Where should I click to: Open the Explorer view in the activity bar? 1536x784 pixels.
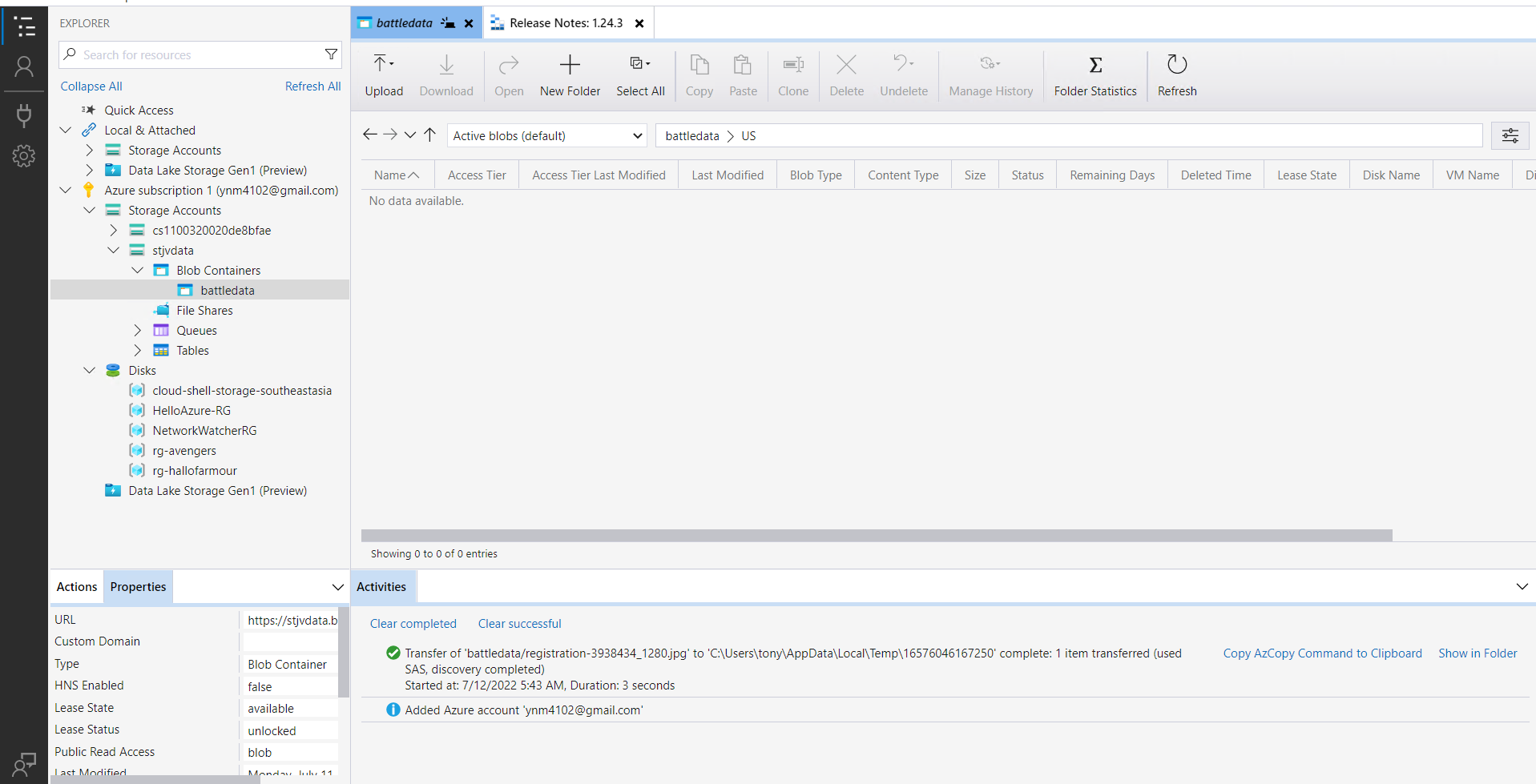pyautogui.click(x=24, y=26)
